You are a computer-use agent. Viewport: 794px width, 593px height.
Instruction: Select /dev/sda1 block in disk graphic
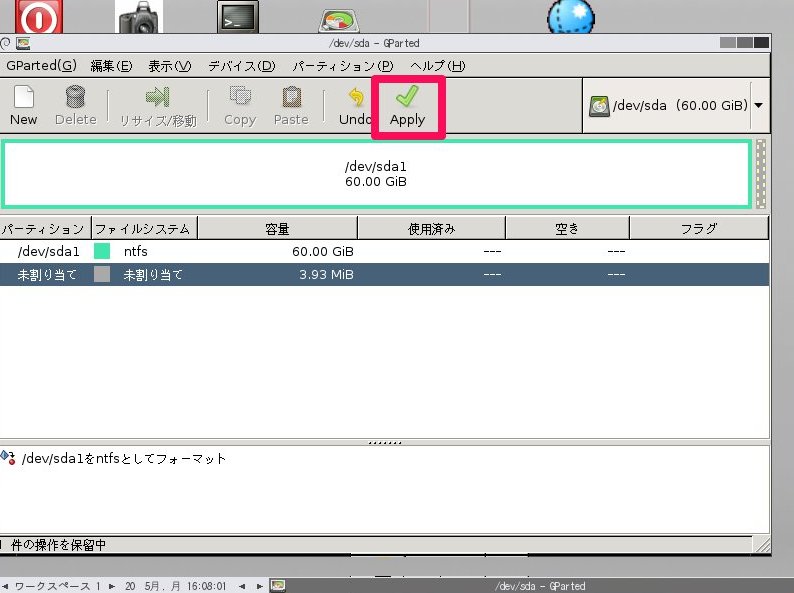(376, 174)
